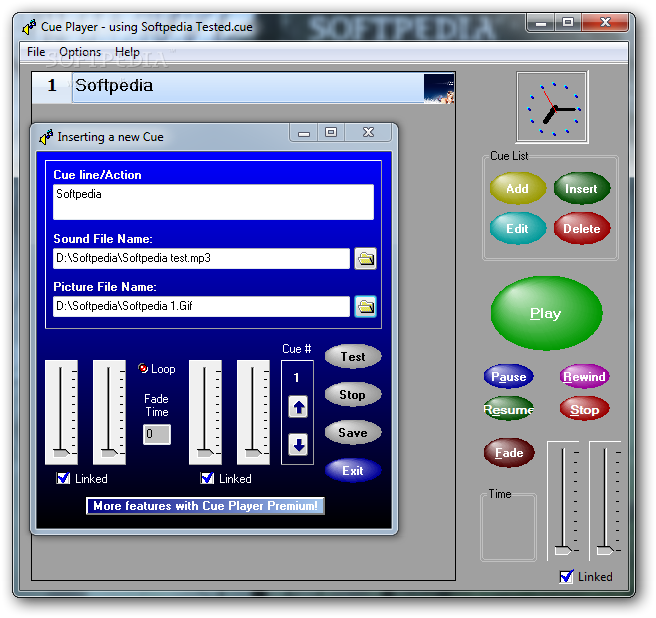The height and width of the screenshot is (618, 656).
Task: Minimize the Inserting a new Cue dialog
Action: (x=304, y=133)
